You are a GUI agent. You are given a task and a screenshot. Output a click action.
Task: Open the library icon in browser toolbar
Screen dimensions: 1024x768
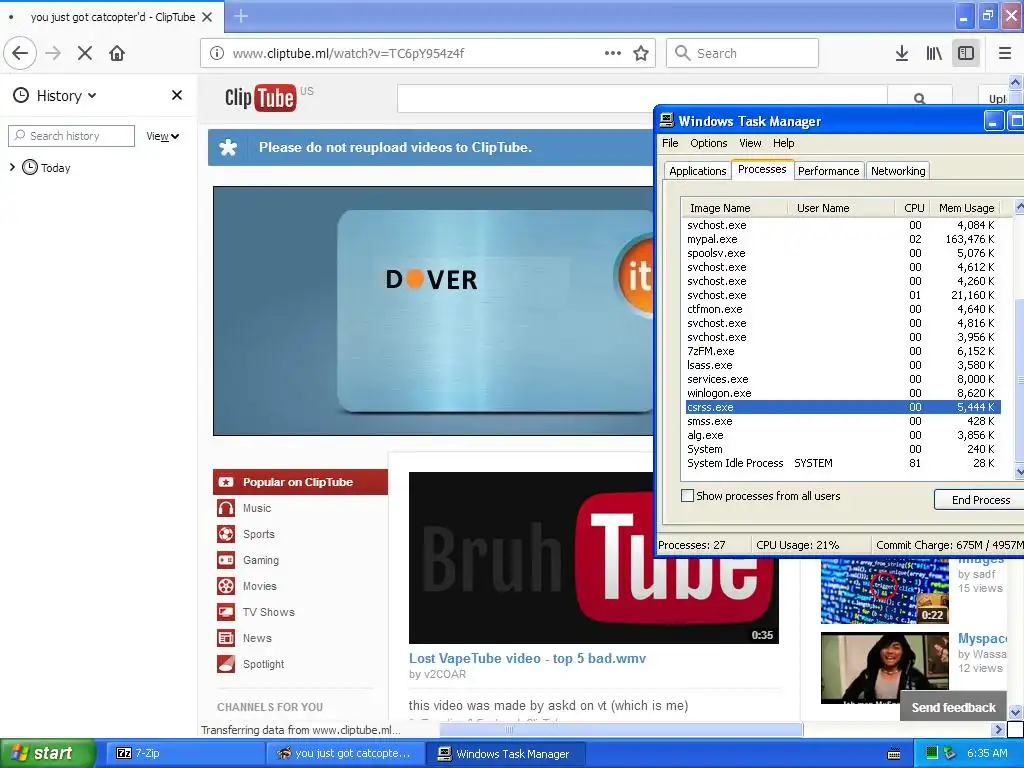coord(934,53)
